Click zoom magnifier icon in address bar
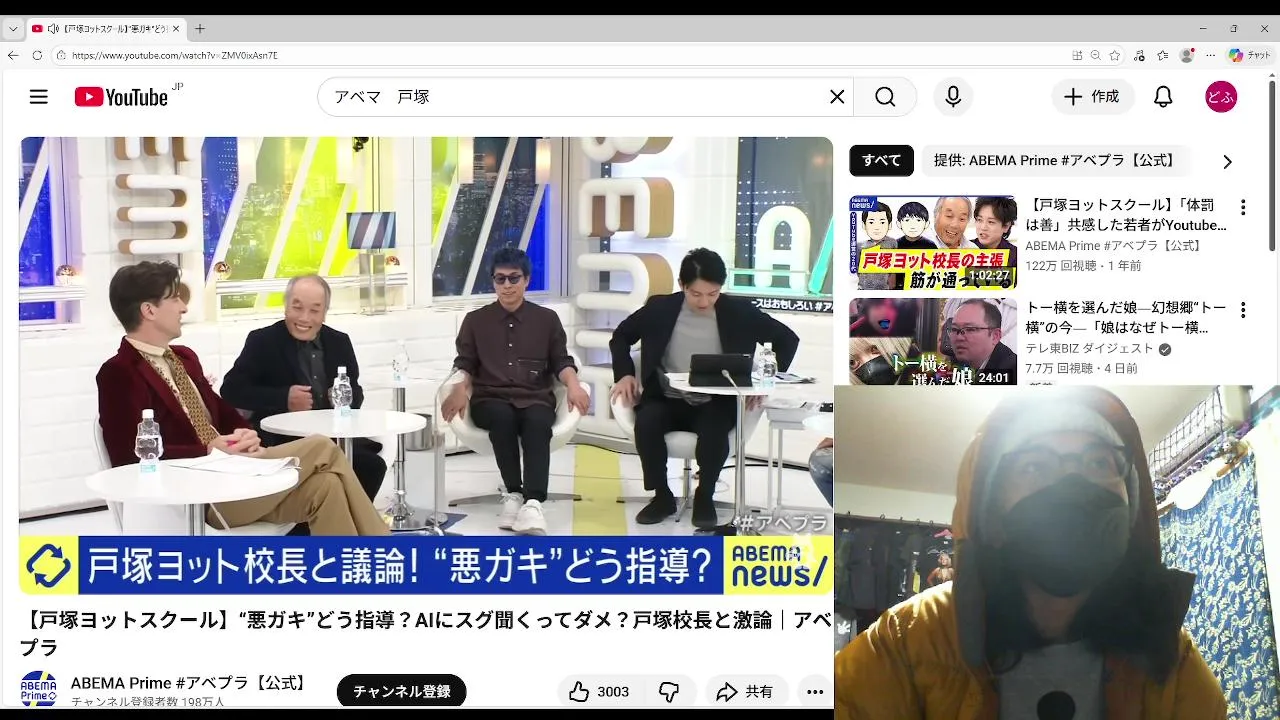The height and width of the screenshot is (720, 1280). point(1096,55)
